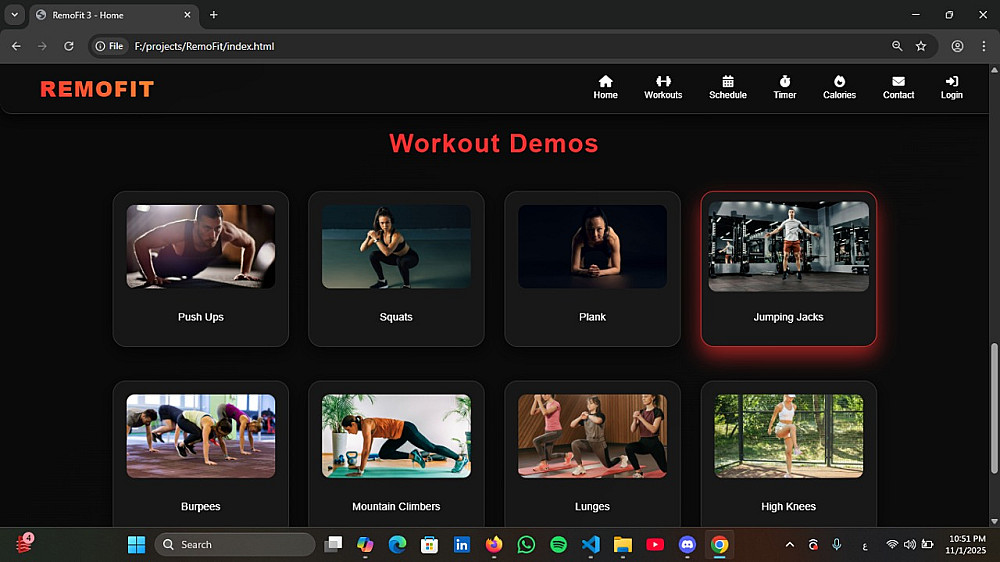This screenshot has height=562, width=1000.
Task: Open the Calories flame icon
Action: (x=839, y=82)
